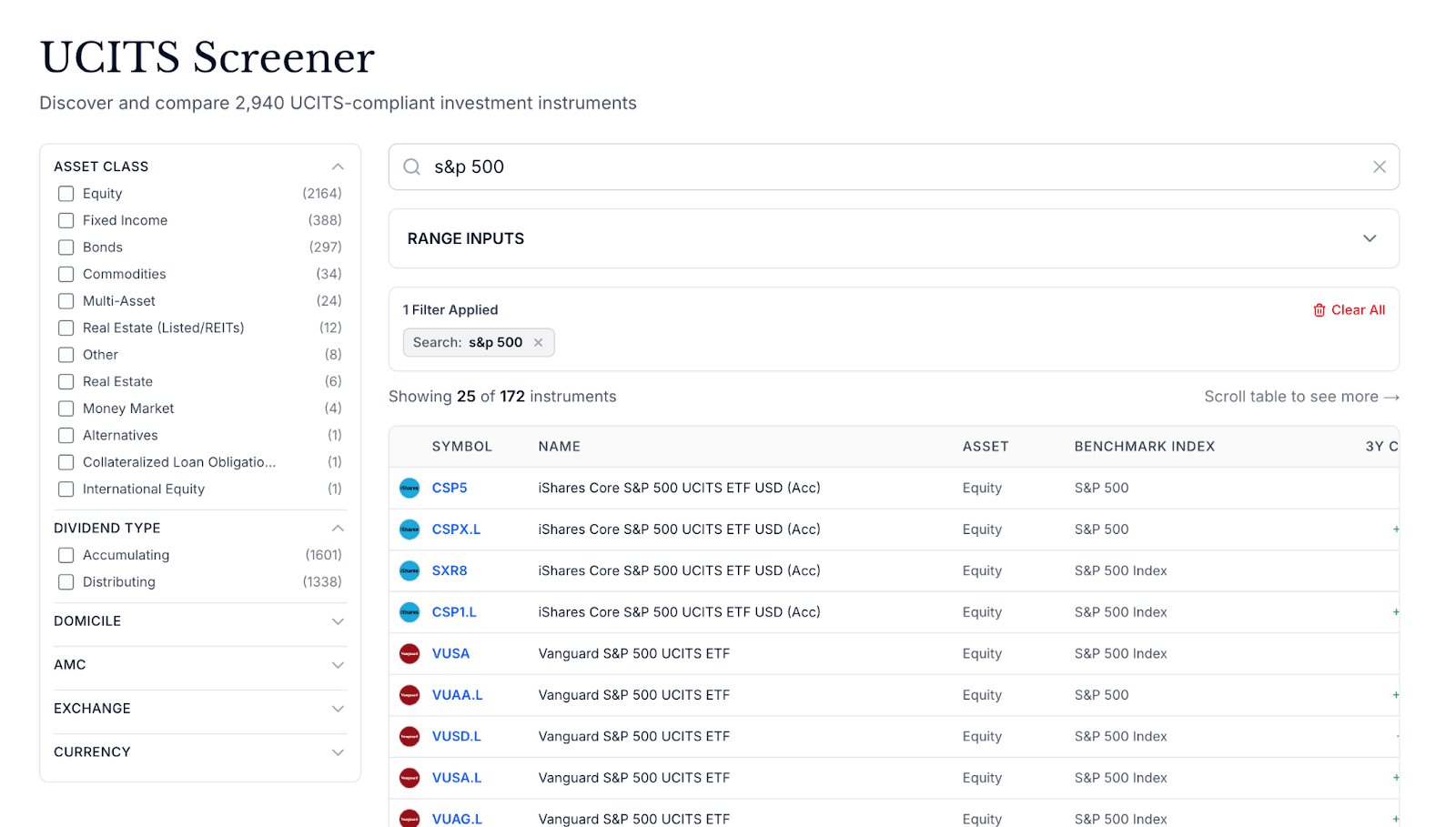This screenshot has height=827, width=1456.
Task: Click into the 's&p 500' search field
Action: (894, 166)
